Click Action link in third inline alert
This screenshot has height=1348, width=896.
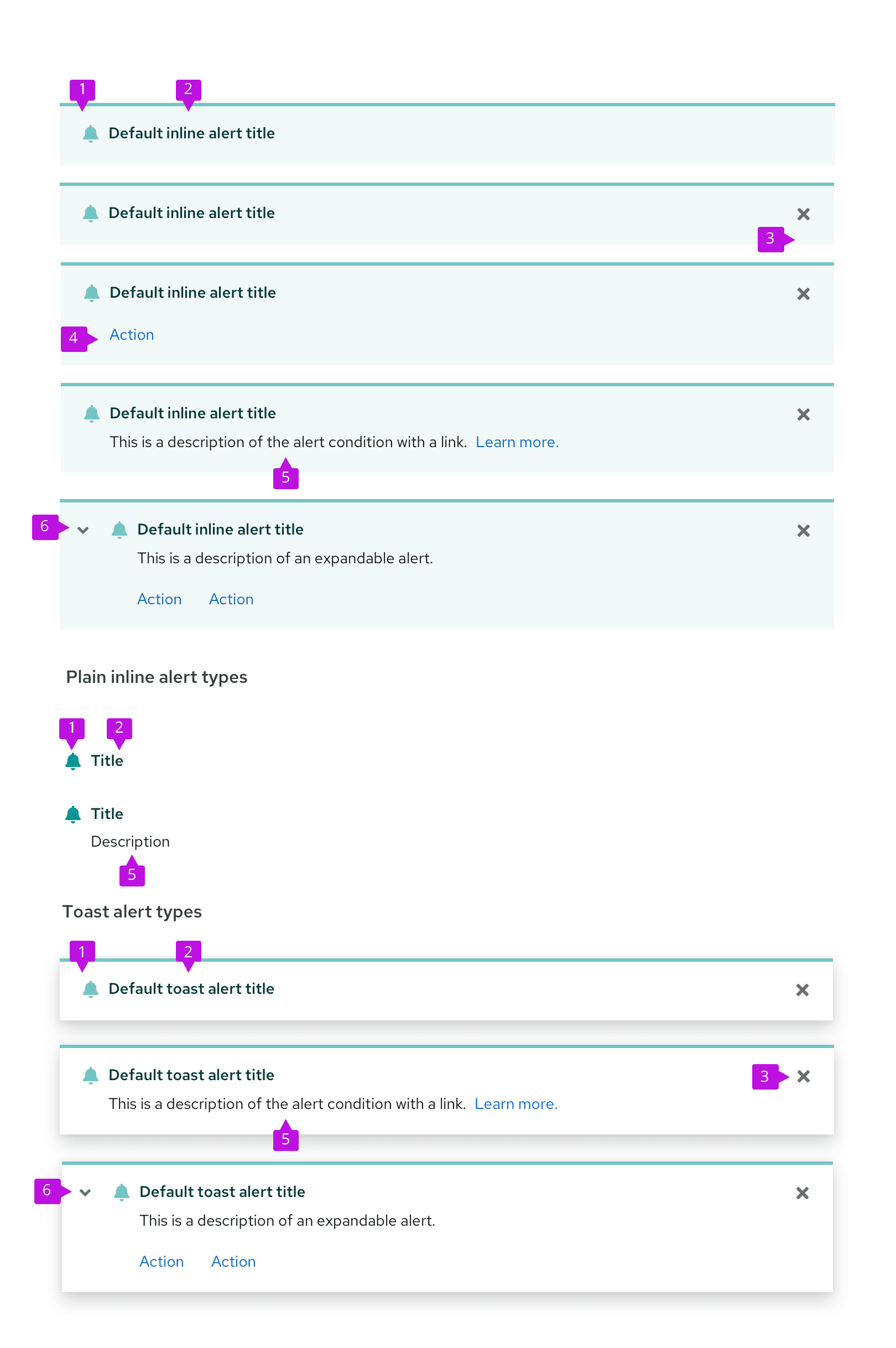click(132, 335)
